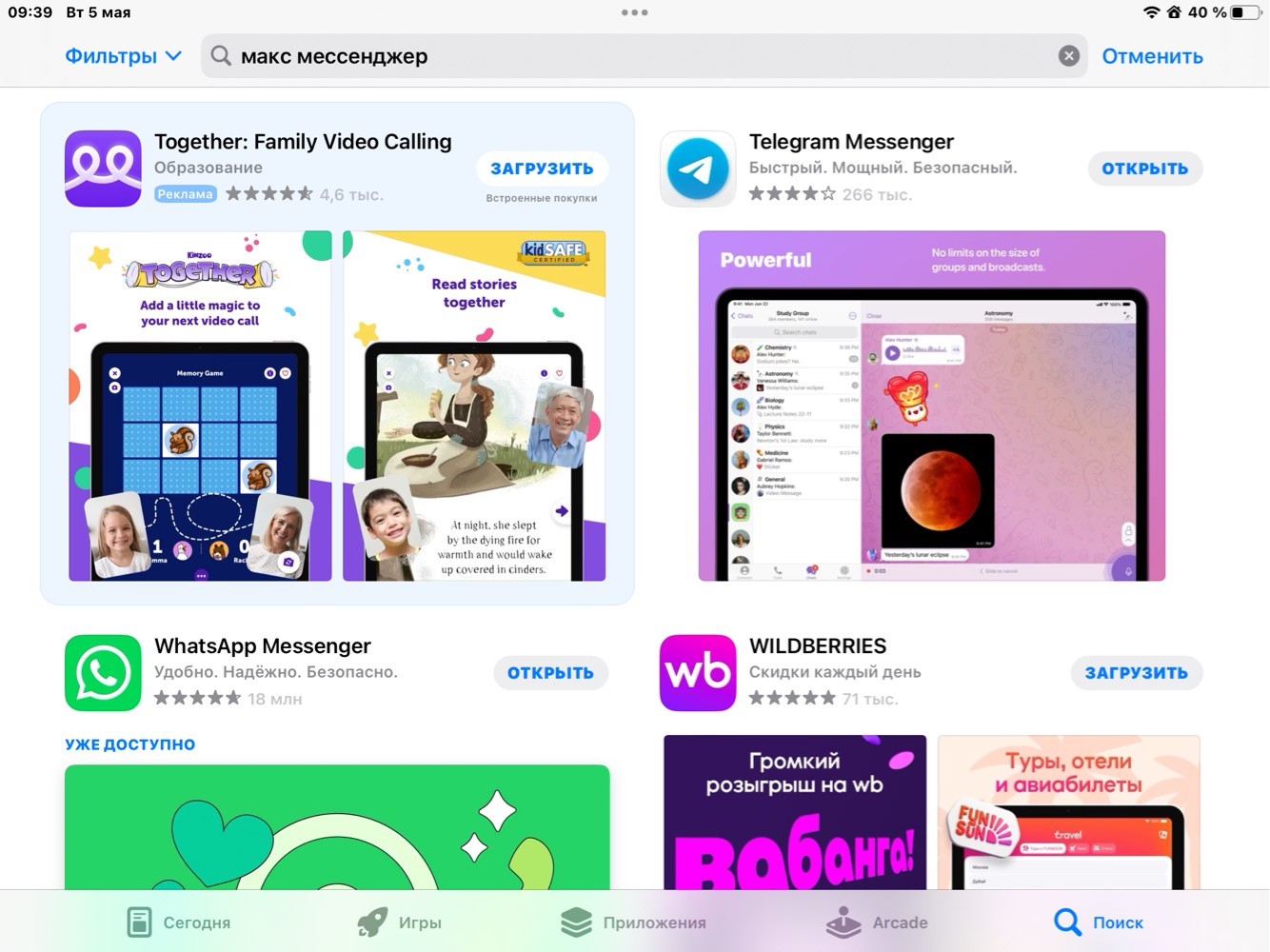
Task: Click WhatsApp subtitle 'Удобно. Надёжно. Безопасно.'
Action: (276, 672)
